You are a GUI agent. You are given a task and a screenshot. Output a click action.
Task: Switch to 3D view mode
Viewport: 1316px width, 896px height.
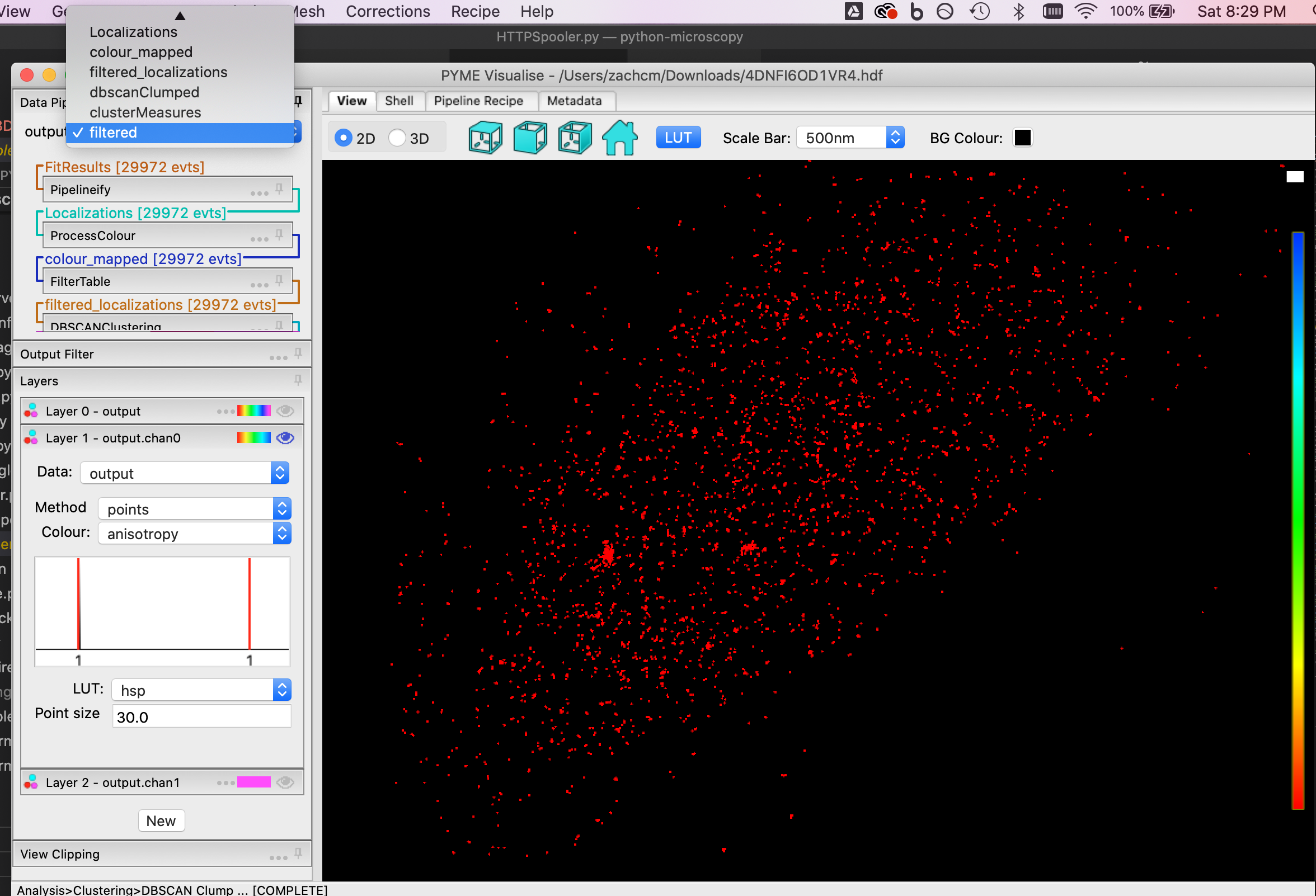[397, 138]
